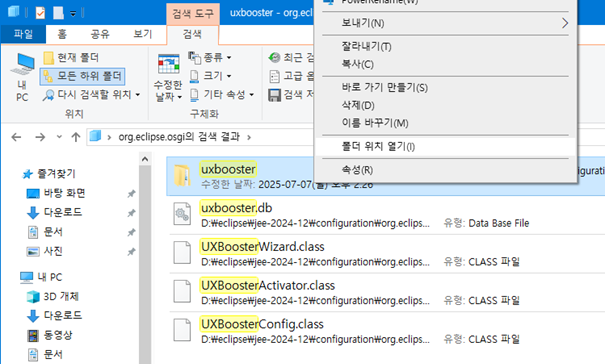
Task: Click the Explorer window icon in title bar
Action: (x=14, y=12)
